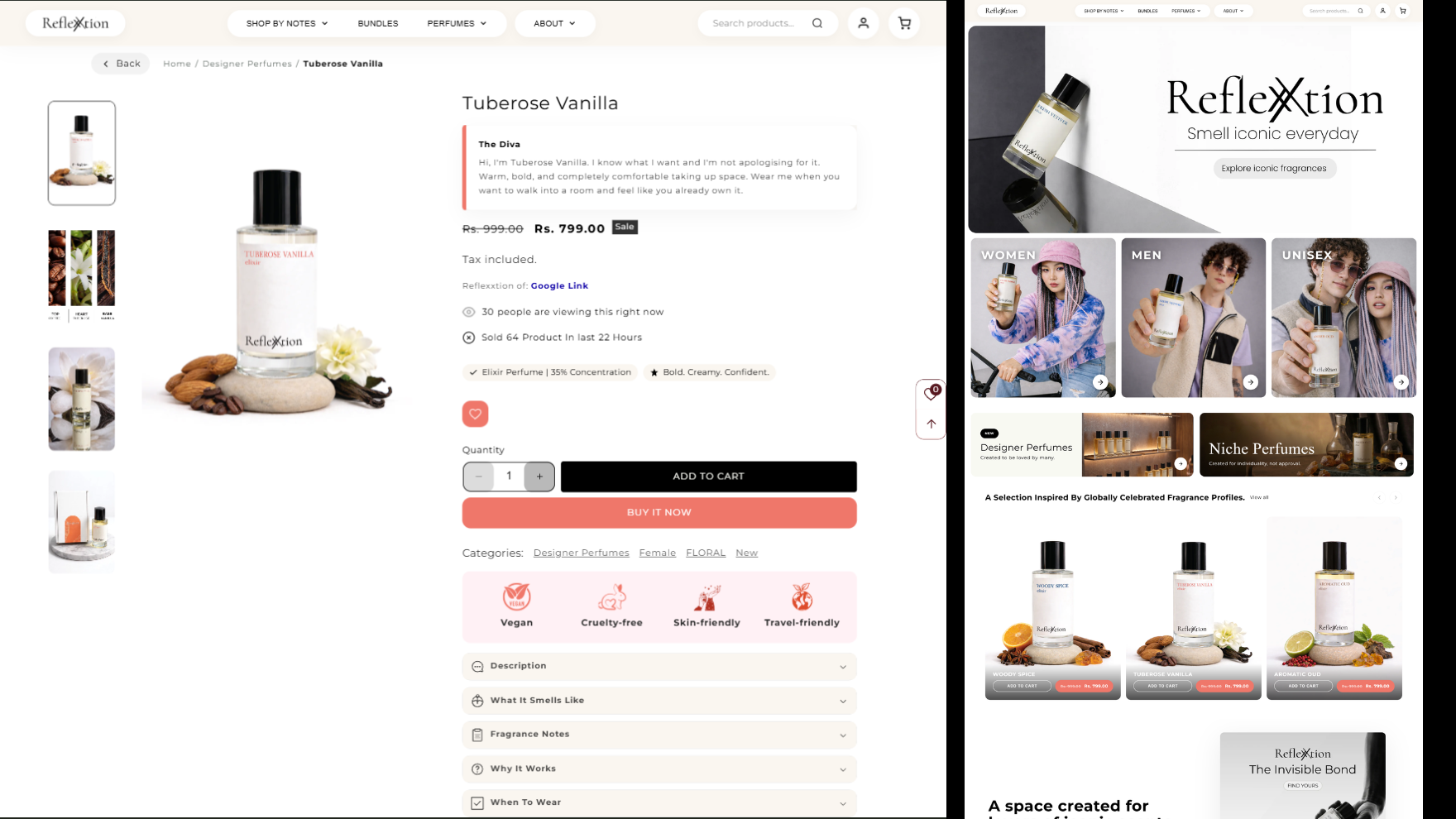
Task: Expand the Fragrance Notes section
Action: coord(659,735)
